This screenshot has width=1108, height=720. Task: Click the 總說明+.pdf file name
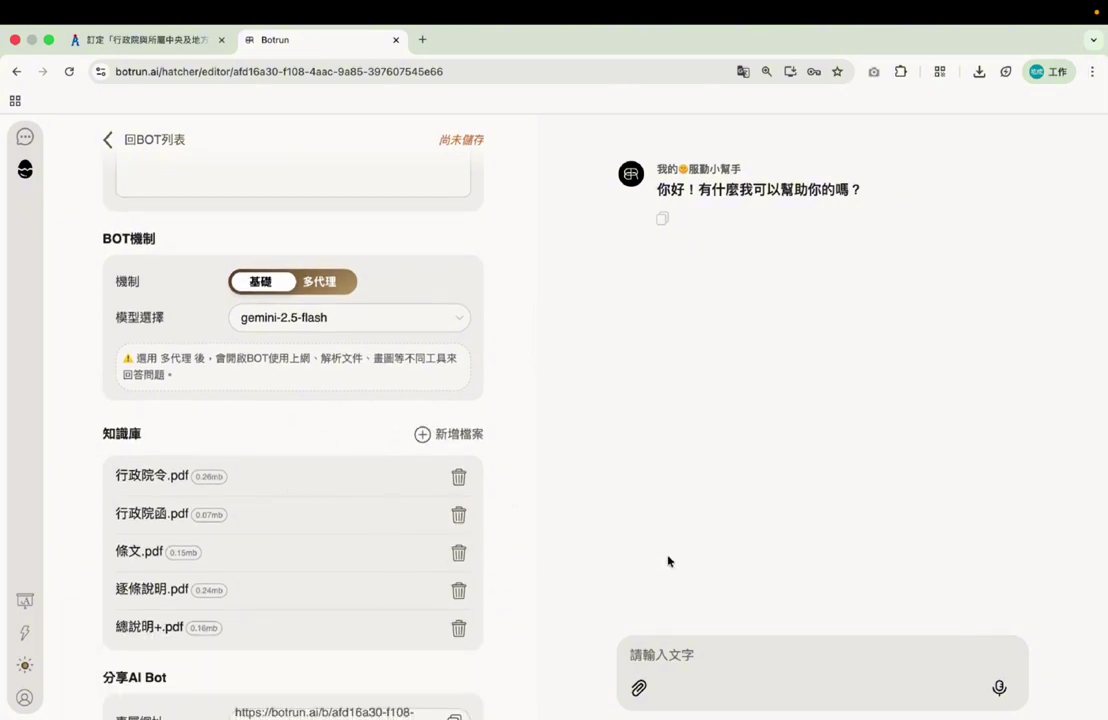coord(149,627)
